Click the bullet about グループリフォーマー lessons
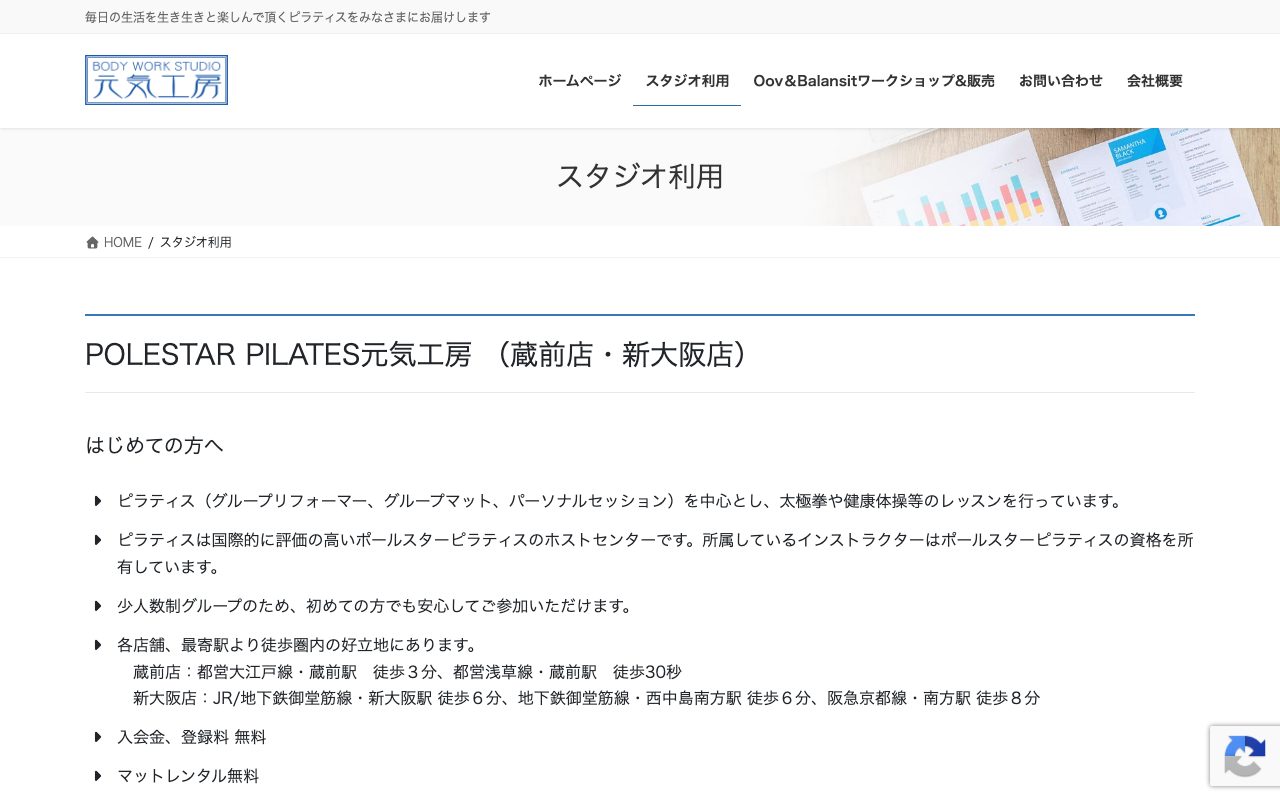The image size is (1280, 800). tap(621, 501)
